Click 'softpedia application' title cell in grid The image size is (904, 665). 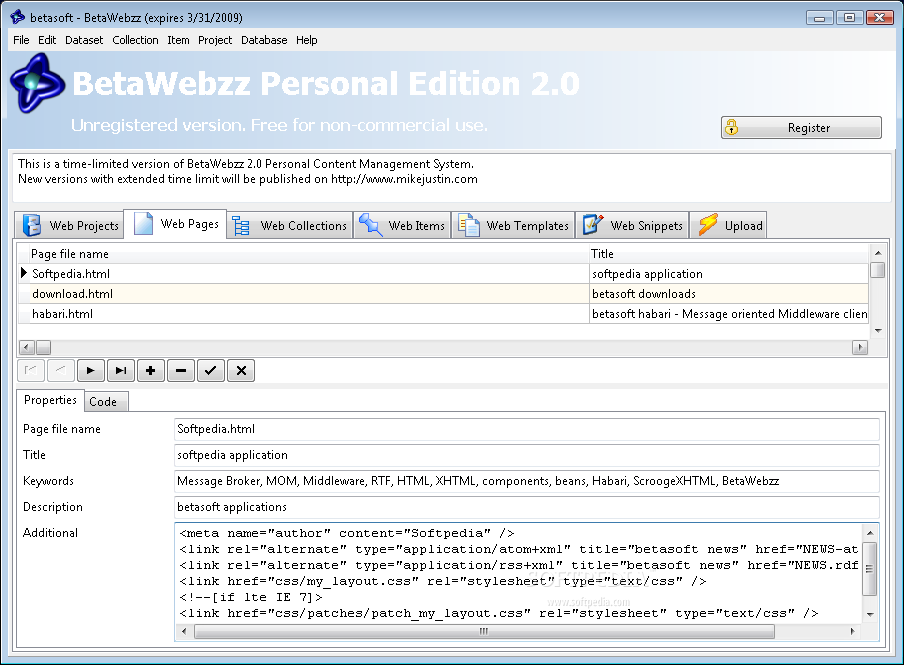[x=729, y=273]
